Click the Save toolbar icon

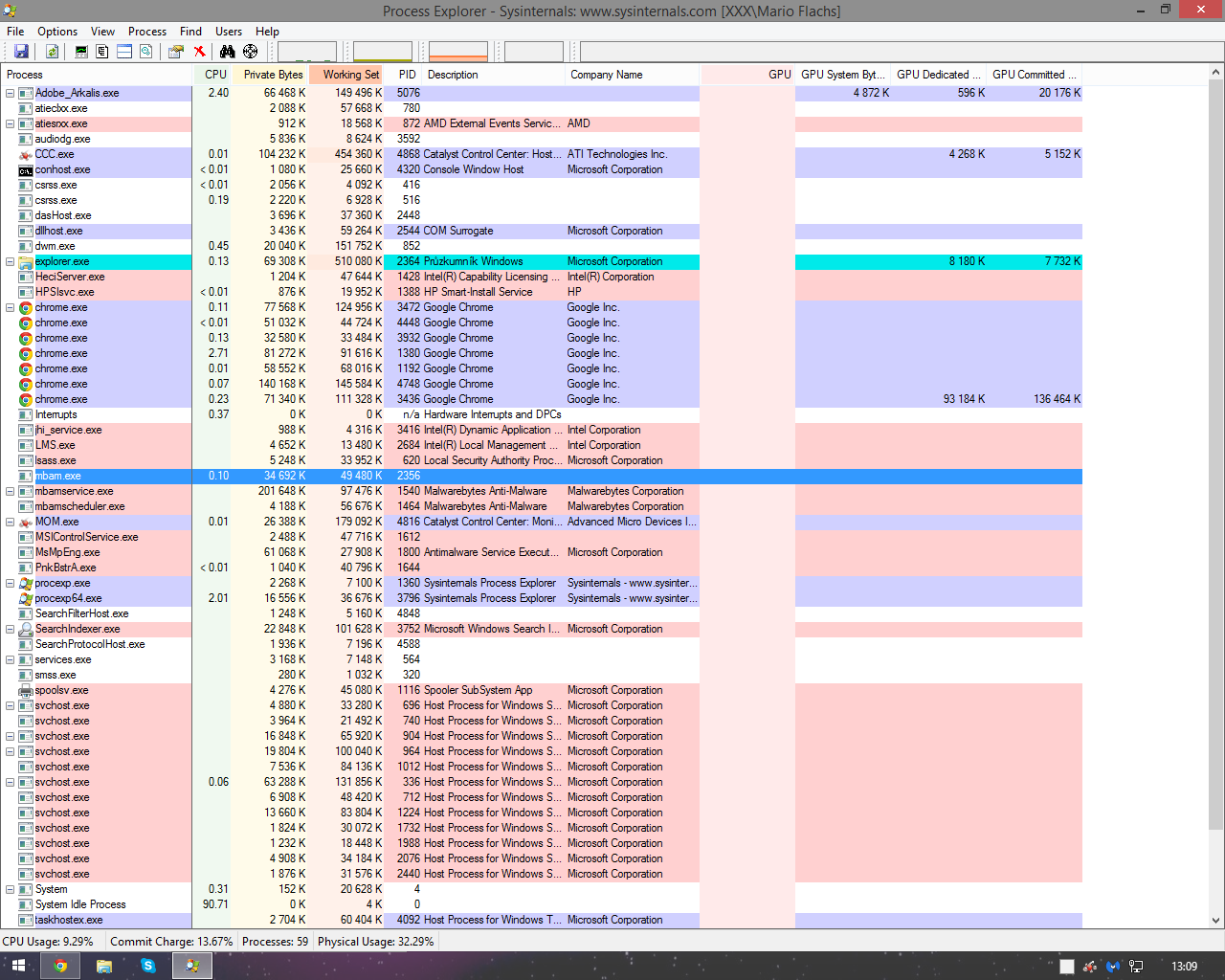[x=21, y=52]
